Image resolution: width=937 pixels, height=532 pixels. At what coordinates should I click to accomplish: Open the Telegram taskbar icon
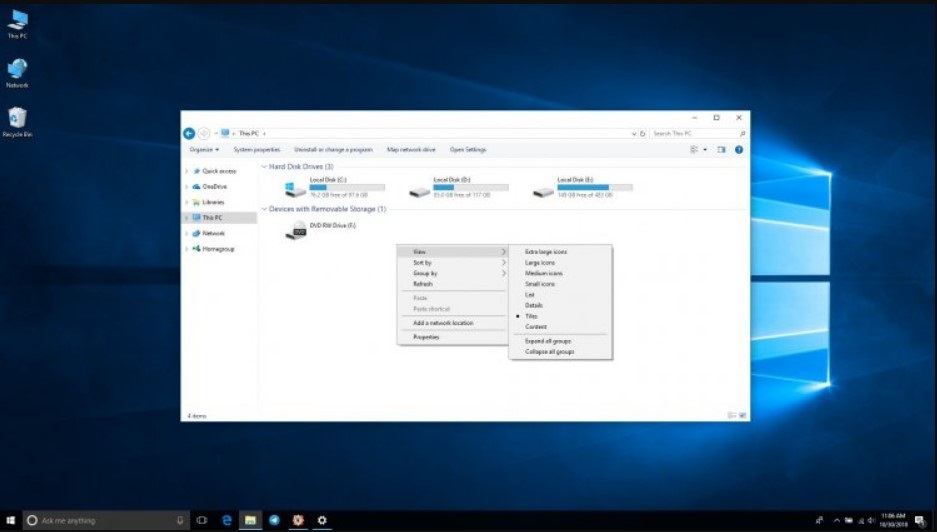tap(274, 520)
